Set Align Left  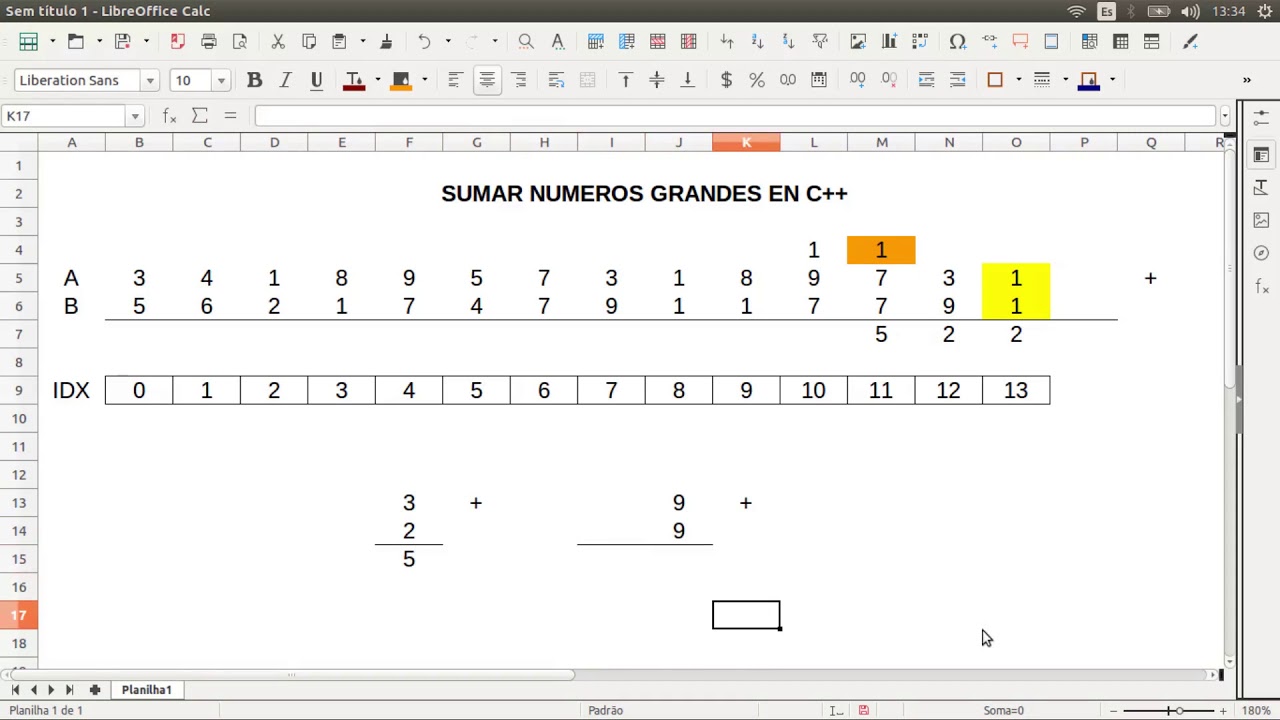click(455, 80)
